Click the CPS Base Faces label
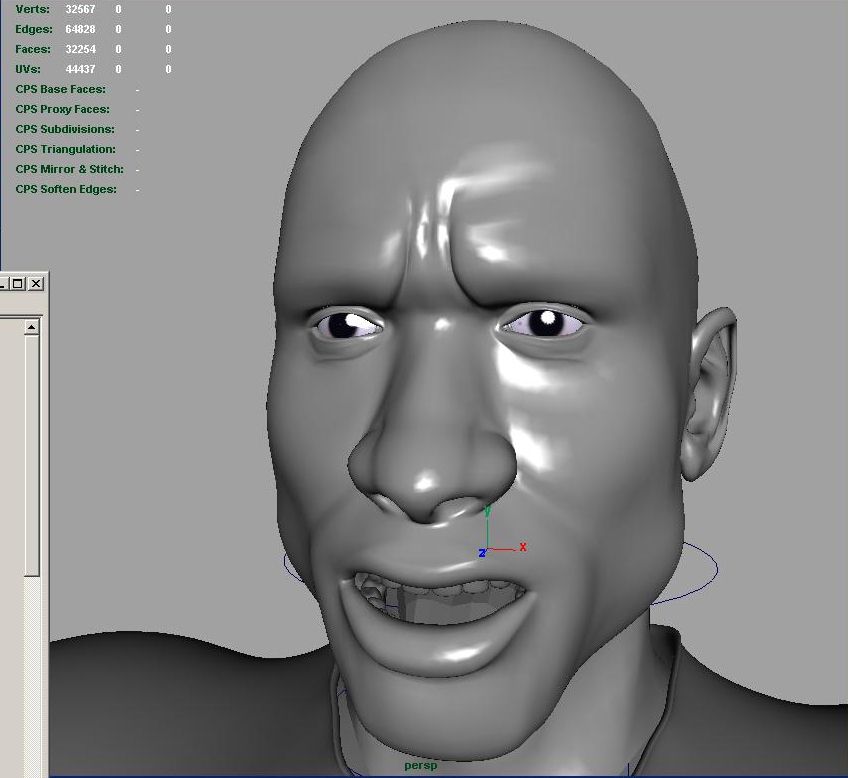Image resolution: width=848 pixels, height=778 pixels. point(60,89)
